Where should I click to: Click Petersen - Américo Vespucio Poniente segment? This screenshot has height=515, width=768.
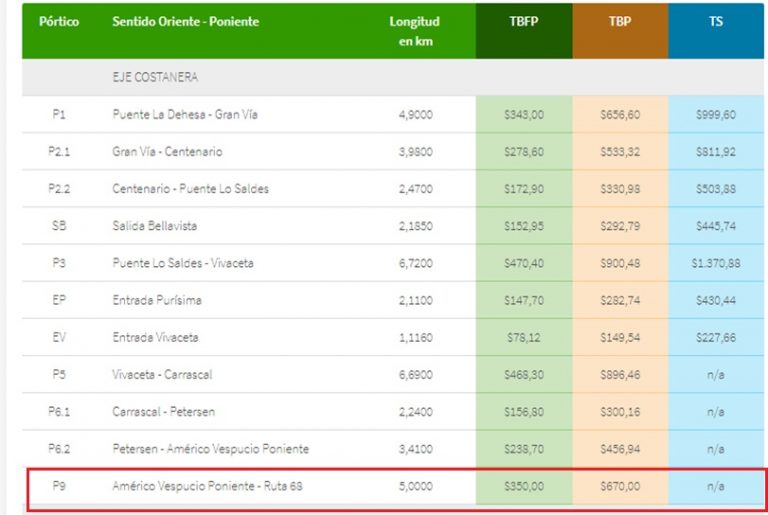(x=210, y=449)
